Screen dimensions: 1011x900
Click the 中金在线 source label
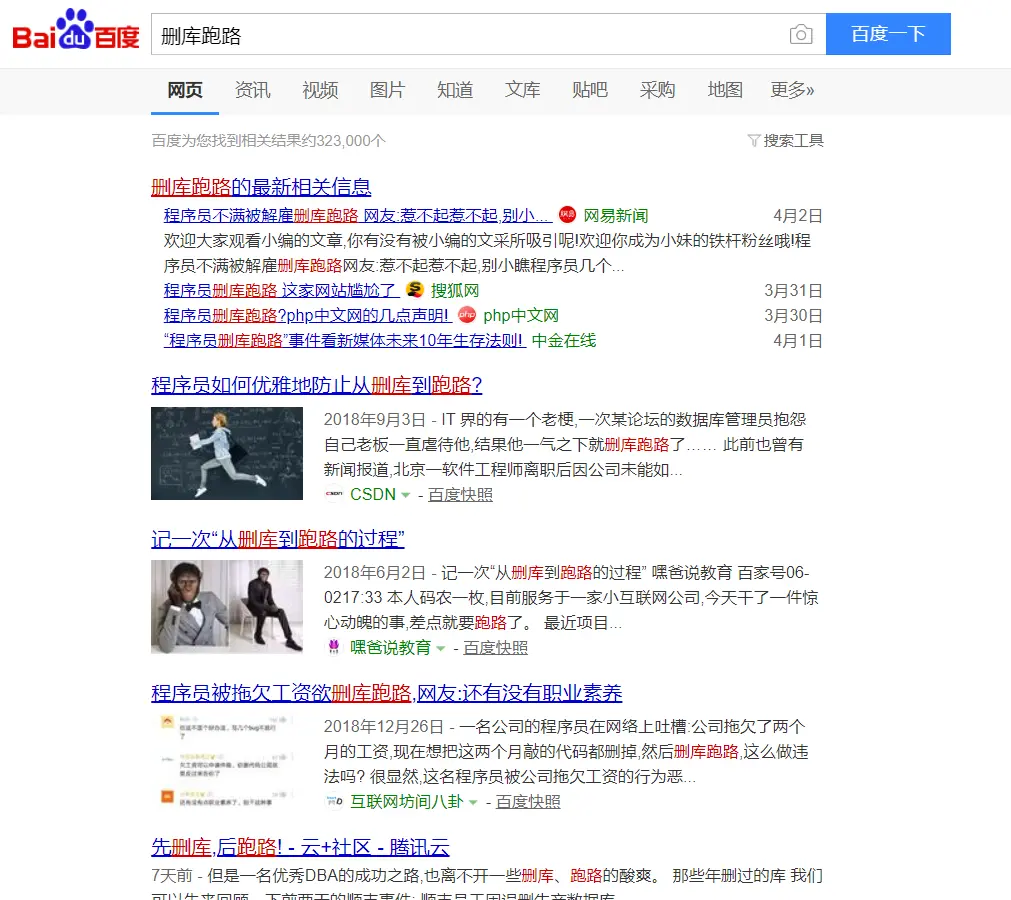[564, 340]
